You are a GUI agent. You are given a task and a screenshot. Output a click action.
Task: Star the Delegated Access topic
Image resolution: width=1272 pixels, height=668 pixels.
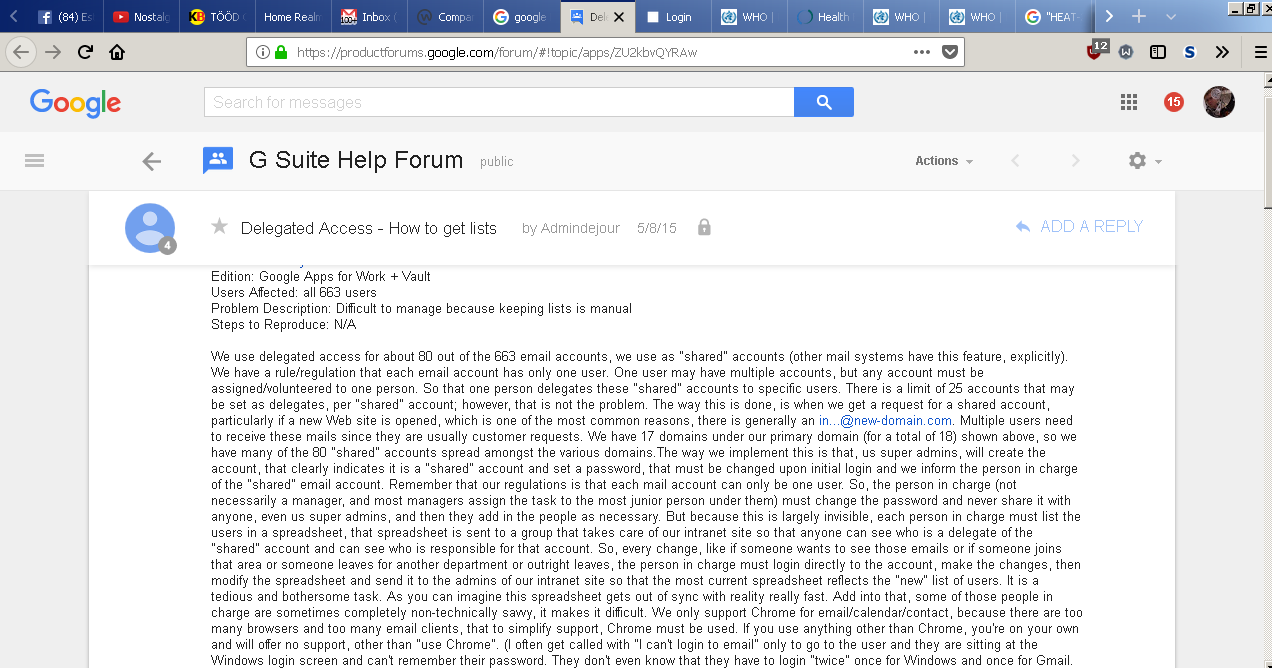click(x=220, y=226)
